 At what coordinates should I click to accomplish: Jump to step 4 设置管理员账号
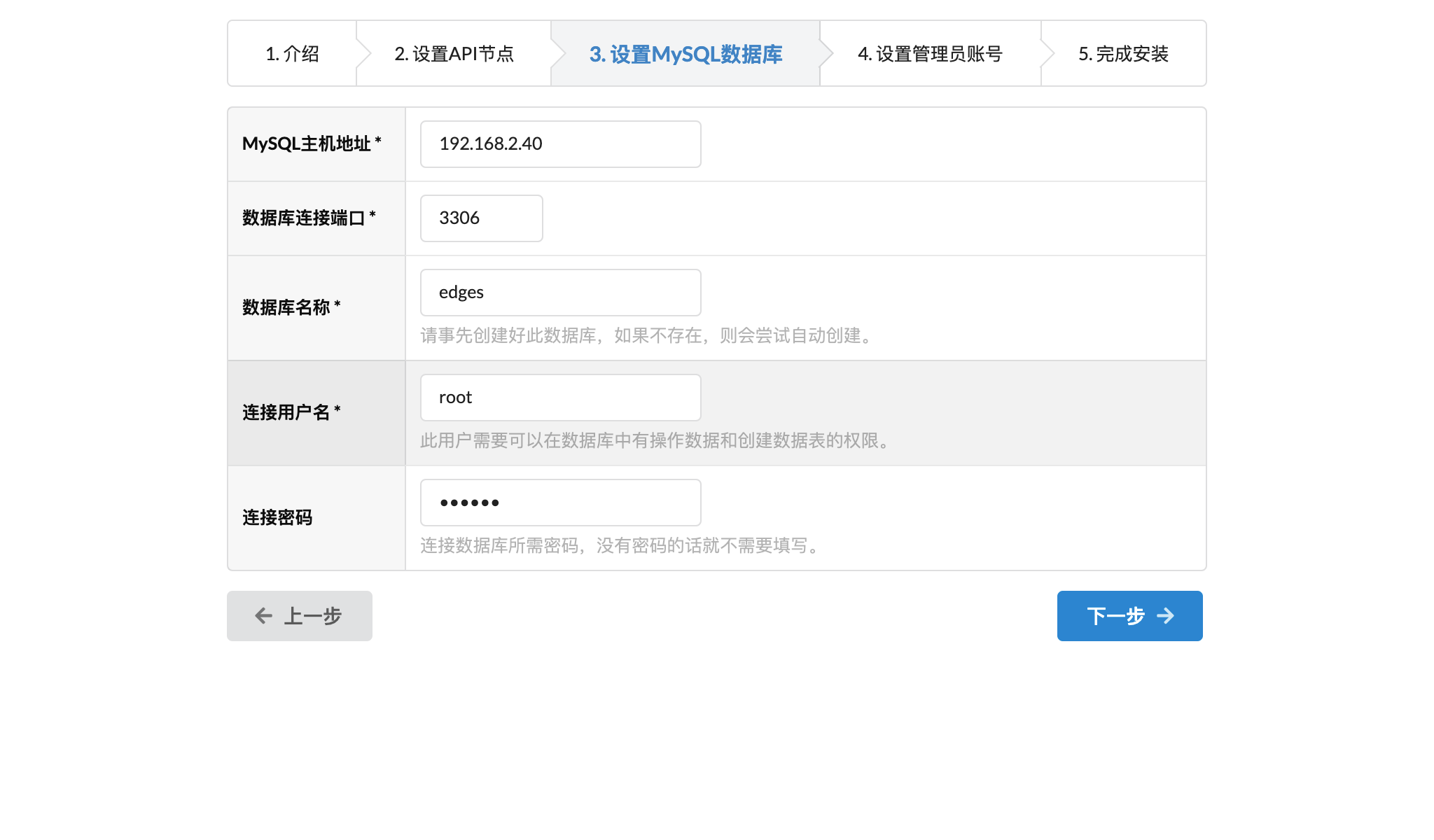[930, 54]
